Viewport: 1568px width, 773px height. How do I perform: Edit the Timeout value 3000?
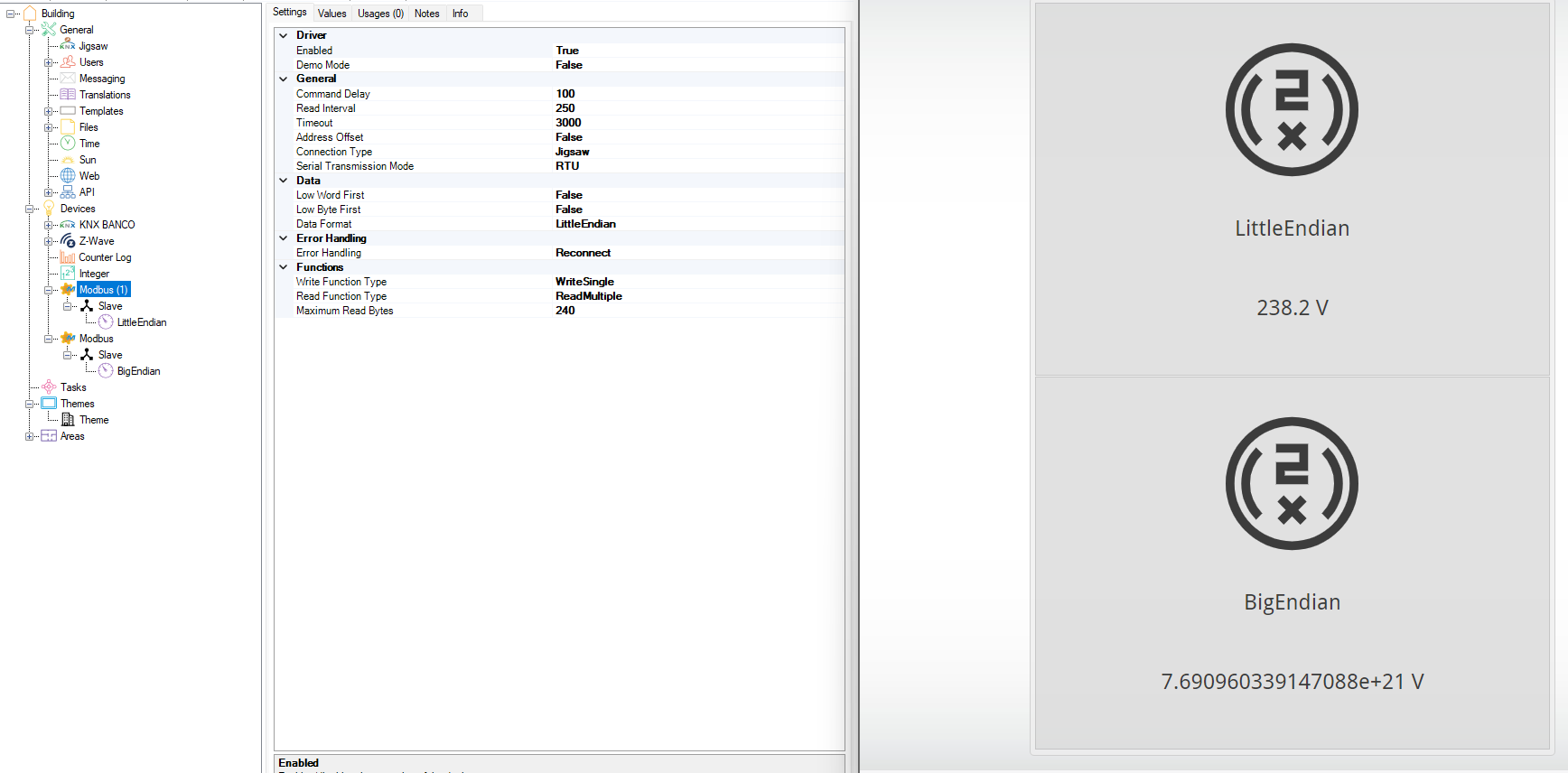tap(568, 123)
